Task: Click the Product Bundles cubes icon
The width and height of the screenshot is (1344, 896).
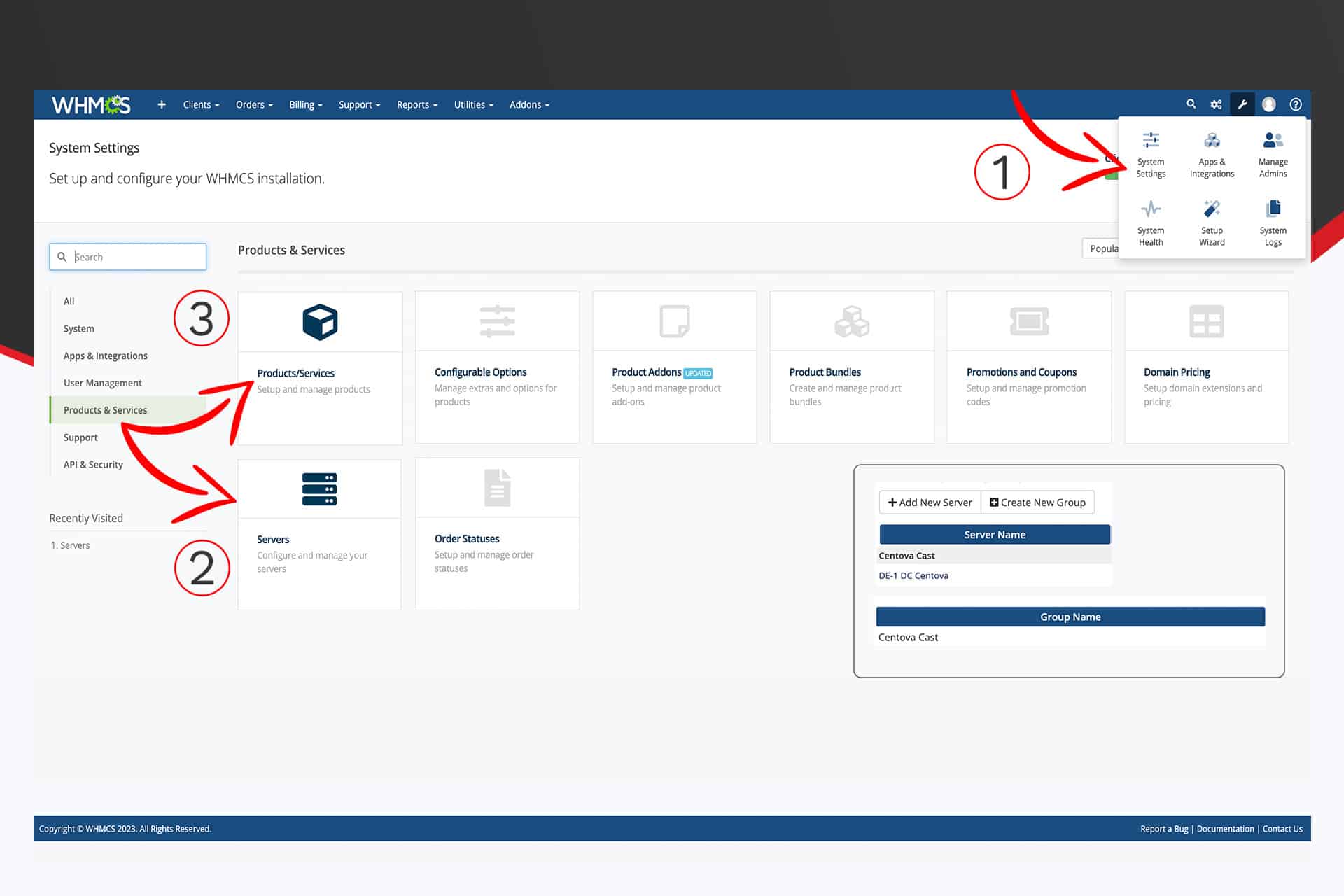Action: 852,321
